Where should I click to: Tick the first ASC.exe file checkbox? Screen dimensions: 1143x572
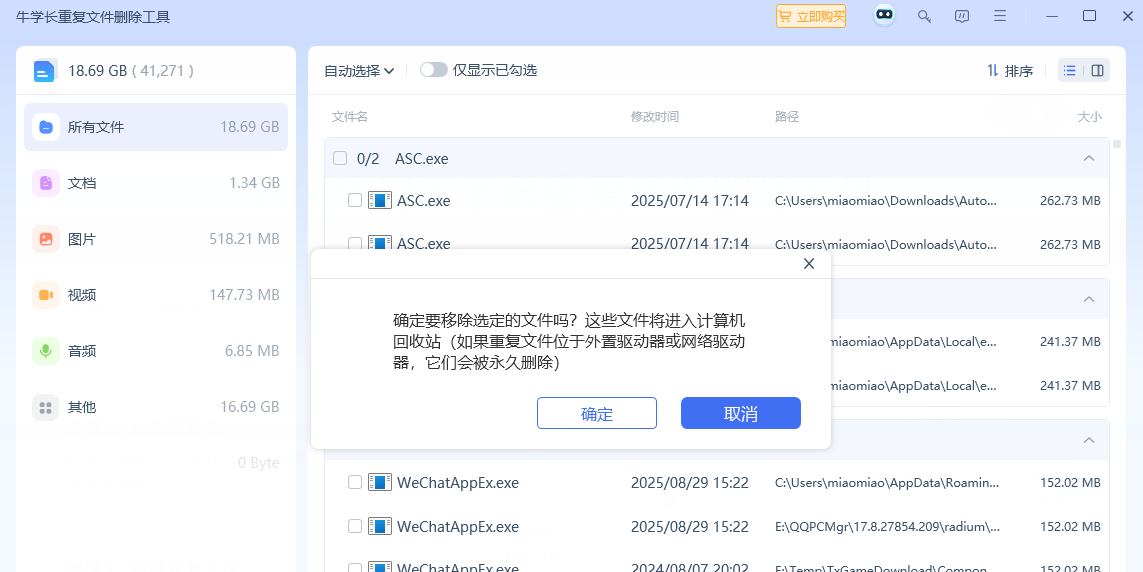pyautogui.click(x=355, y=201)
